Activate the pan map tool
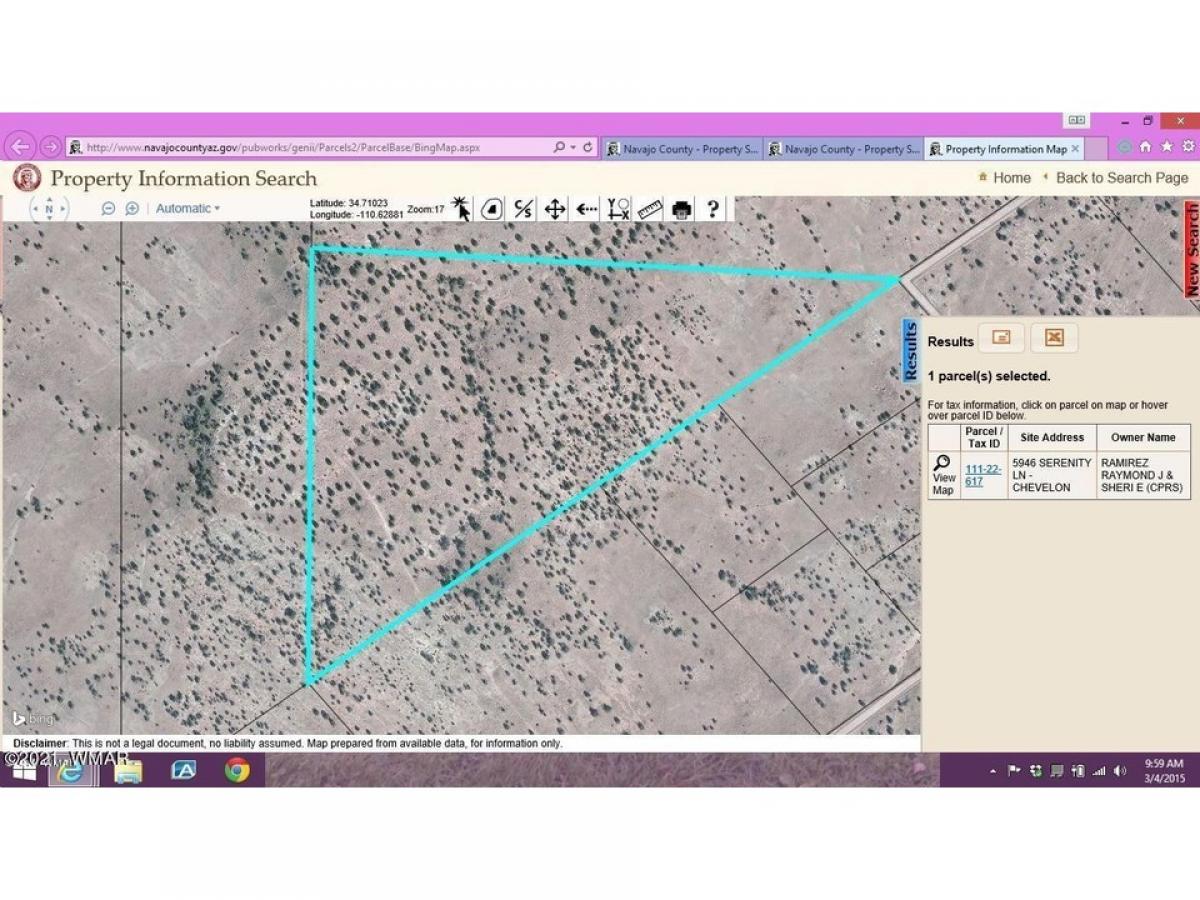This screenshot has height=900, width=1200. (x=554, y=209)
